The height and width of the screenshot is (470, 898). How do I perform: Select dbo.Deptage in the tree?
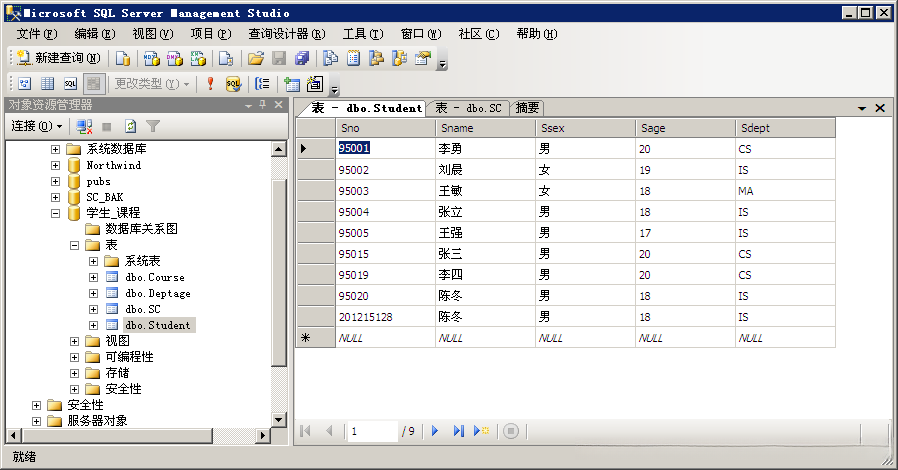tap(157, 293)
